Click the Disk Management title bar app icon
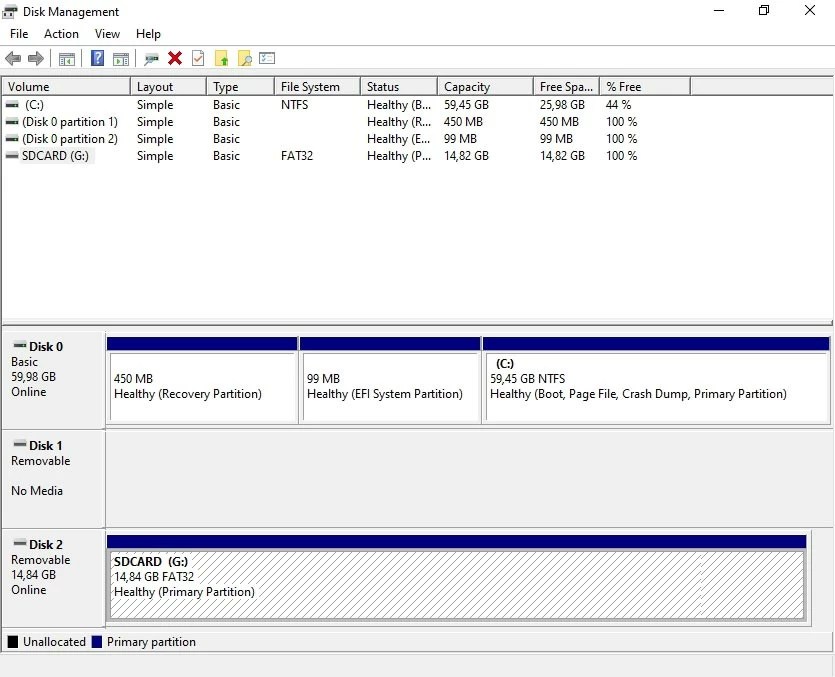Viewport: 835px width, 677px height. tap(10, 11)
